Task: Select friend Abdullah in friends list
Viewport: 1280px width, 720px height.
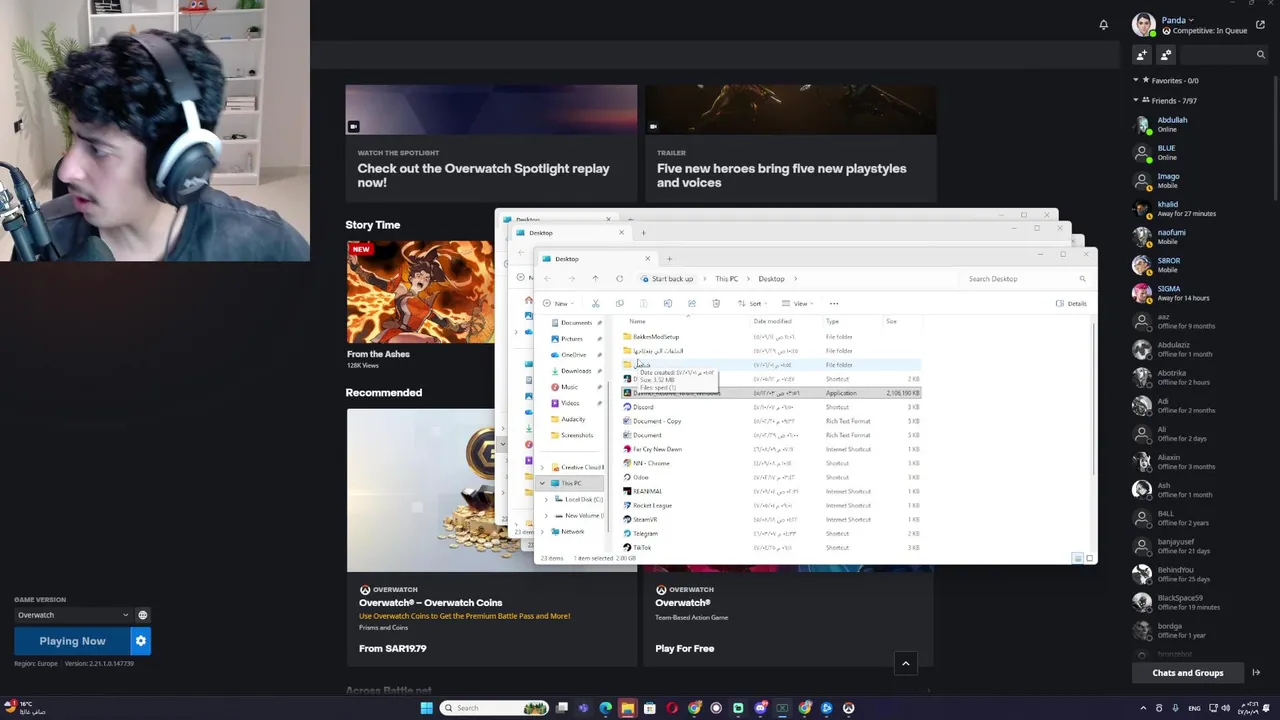Action: [x=1200, y=124]
